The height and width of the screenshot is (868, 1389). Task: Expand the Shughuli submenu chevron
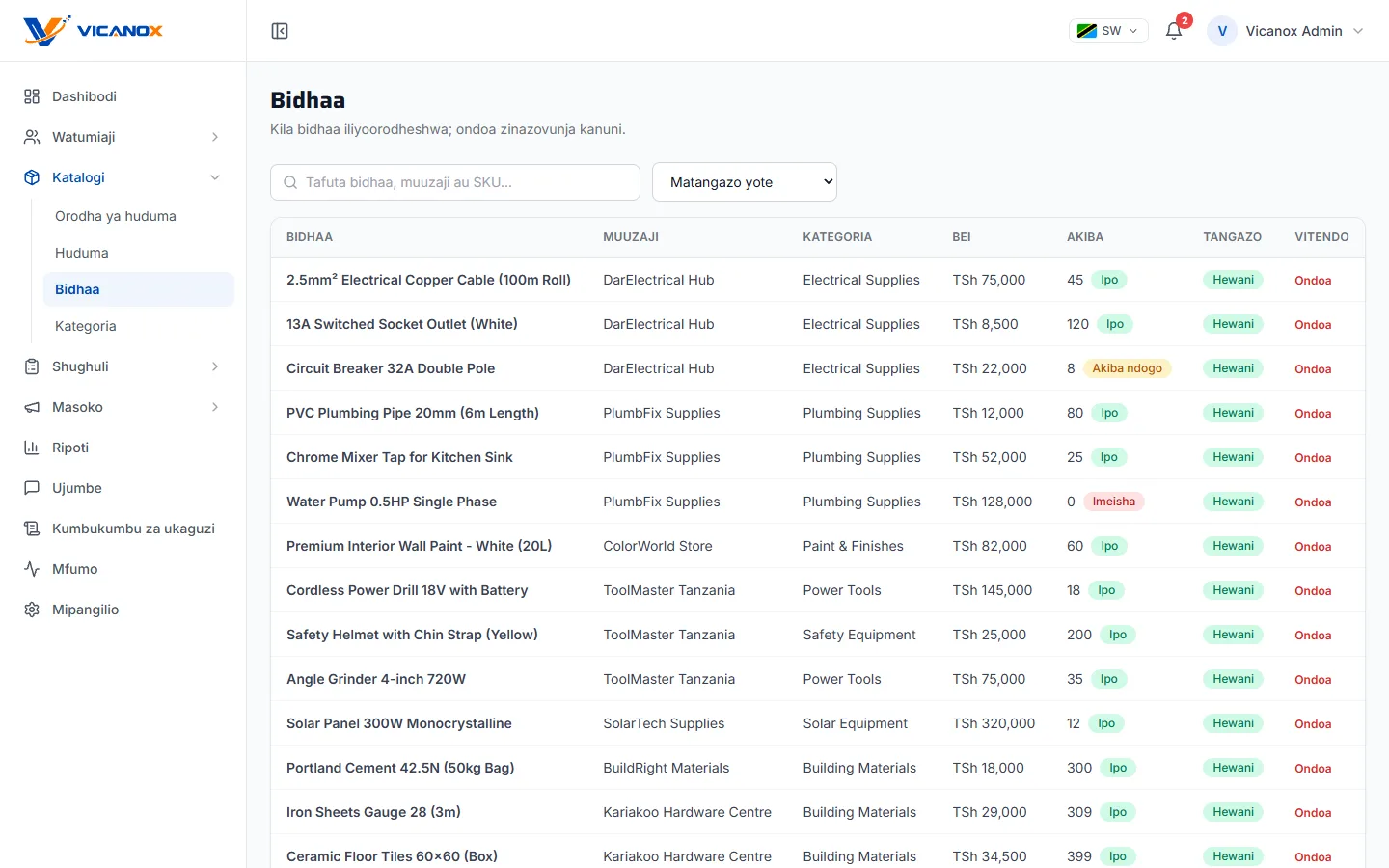[215, 366]
